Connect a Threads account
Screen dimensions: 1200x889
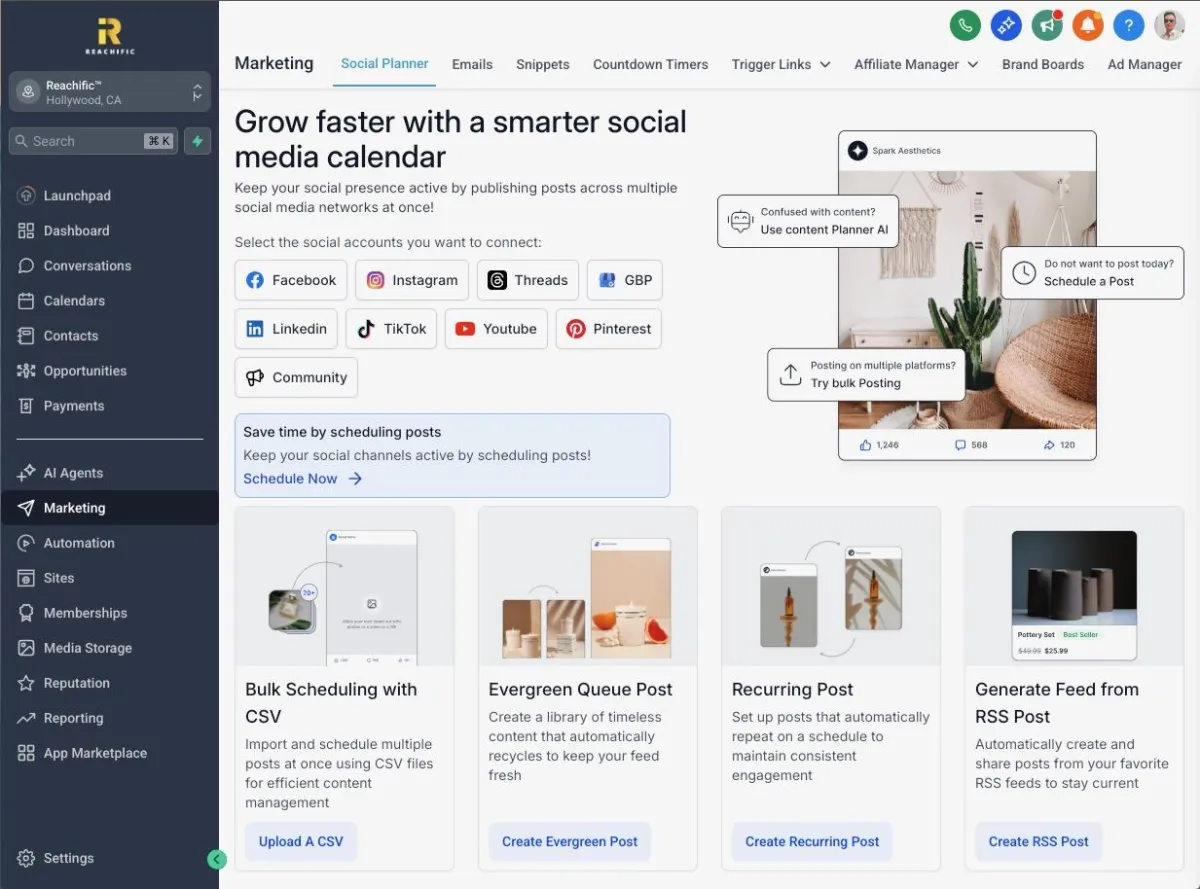pyautogui.click(x=528, y=280)
